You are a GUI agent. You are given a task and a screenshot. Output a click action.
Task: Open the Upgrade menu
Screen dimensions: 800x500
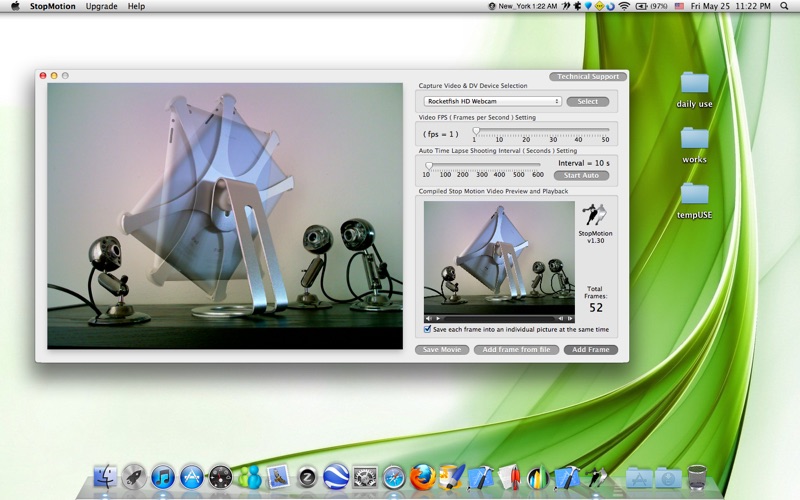click(x=102, y=6)
